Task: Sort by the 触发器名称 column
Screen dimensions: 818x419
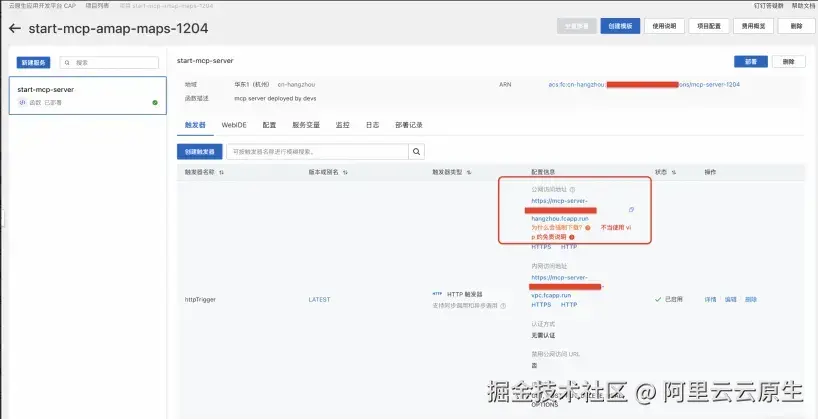Action: tap(222, 172)
